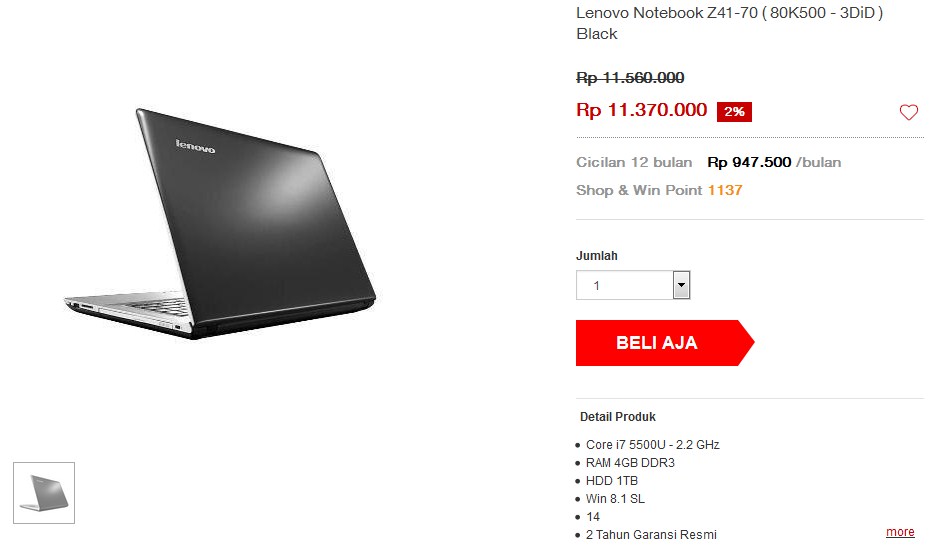Screen dimensions: 931x547
Task: Select the quantity field showing 1
Action: [633, 285]
